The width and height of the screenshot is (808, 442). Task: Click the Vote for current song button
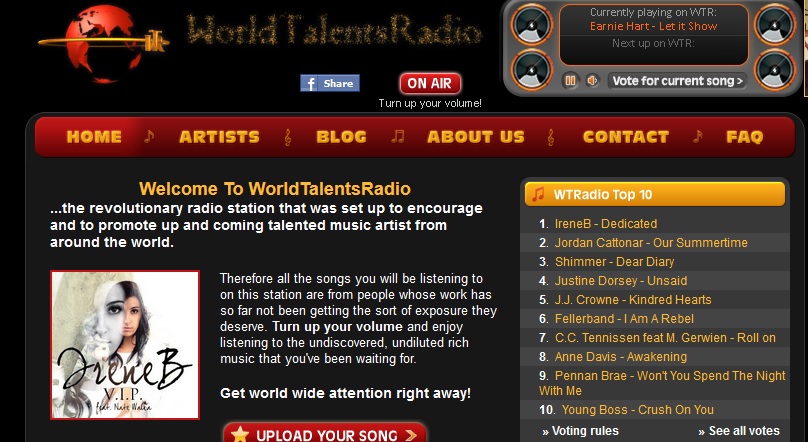coord(678,81)
